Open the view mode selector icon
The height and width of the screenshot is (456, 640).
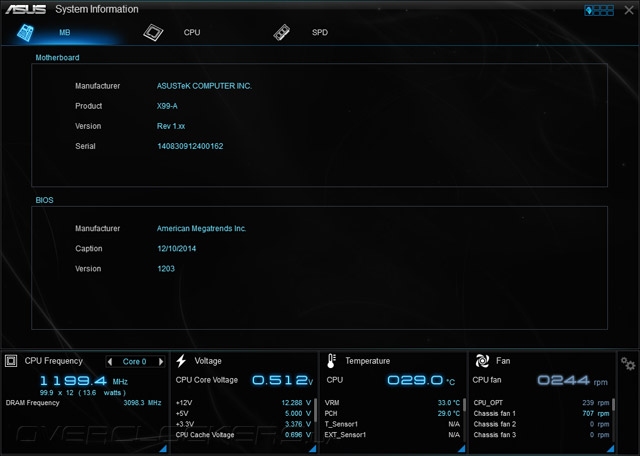pos(599,10)
